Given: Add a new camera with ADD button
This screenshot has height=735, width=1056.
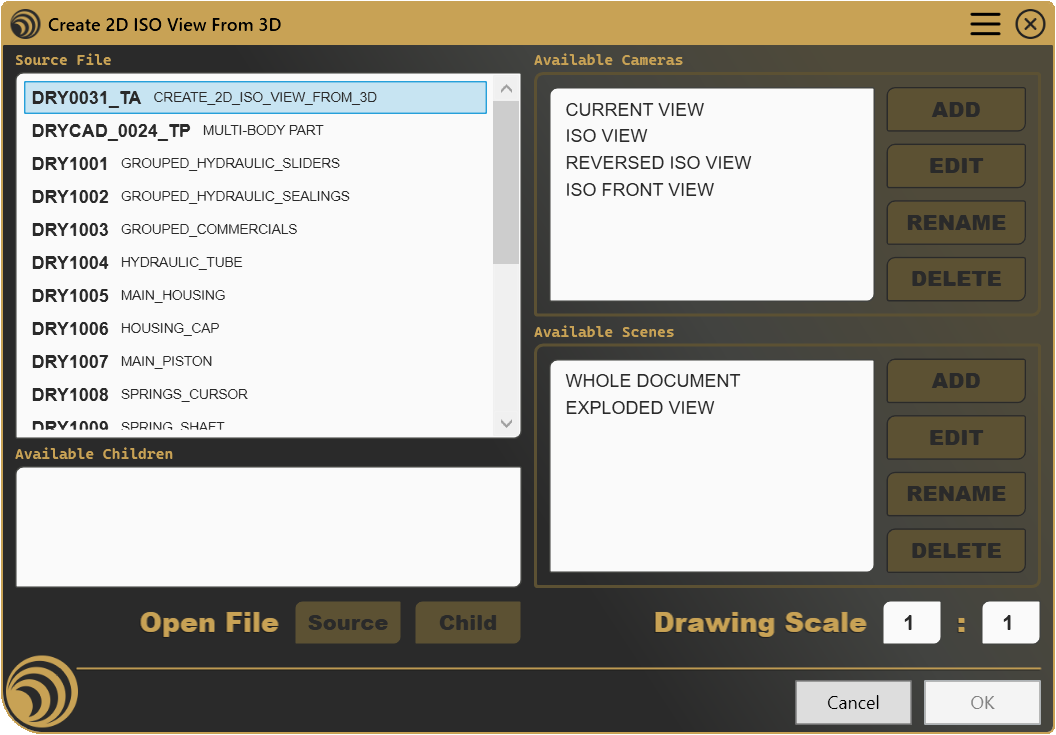Looking at the screenshot, I should pyautogui.click(x=956, y=109).
